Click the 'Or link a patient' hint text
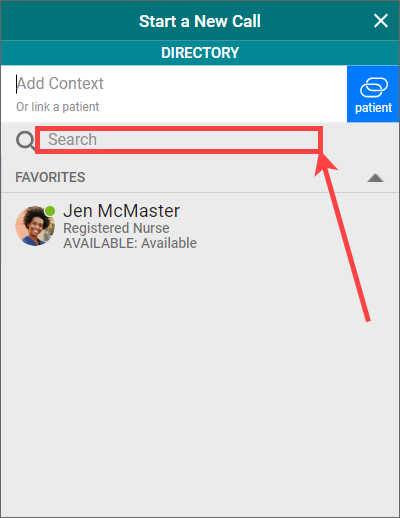The image size is (400, 518). coord(57,107)
